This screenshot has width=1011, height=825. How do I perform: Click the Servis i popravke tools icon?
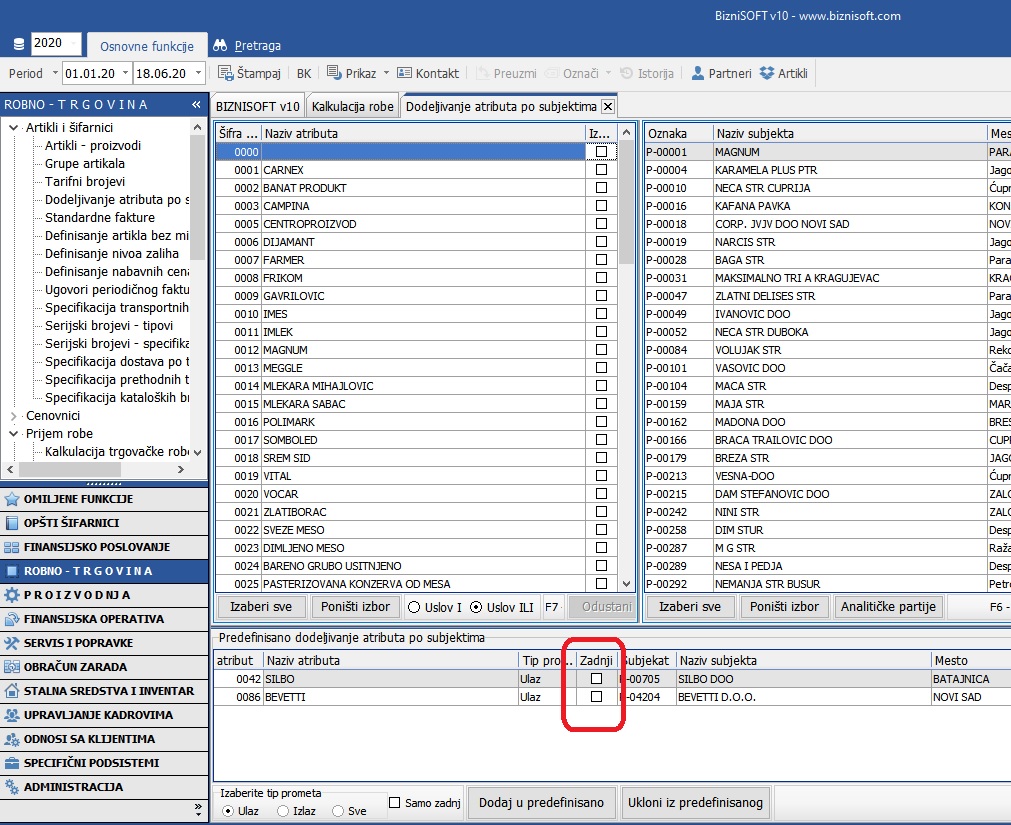click(x=12, y=643)
